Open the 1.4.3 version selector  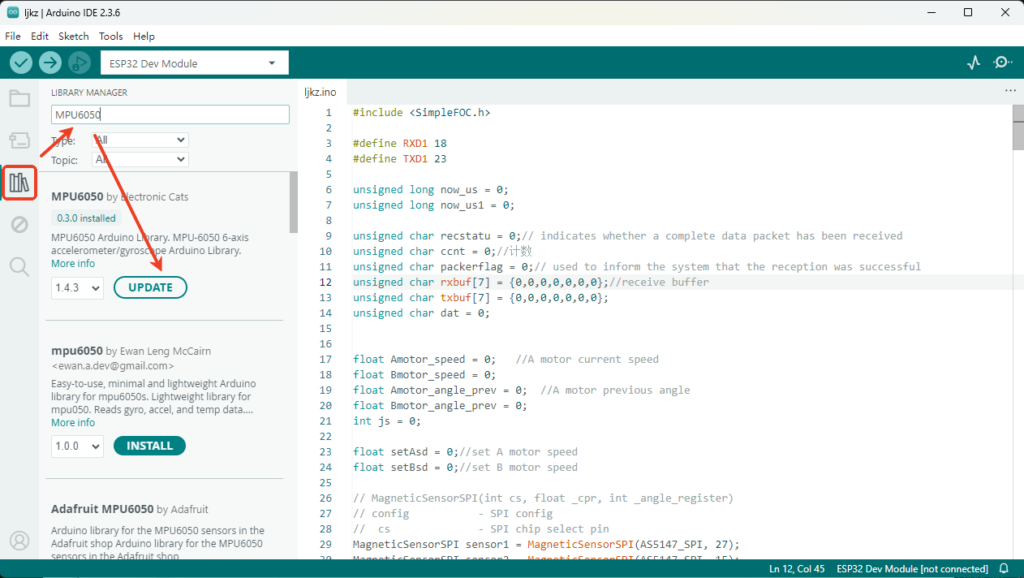click(77, 288)
